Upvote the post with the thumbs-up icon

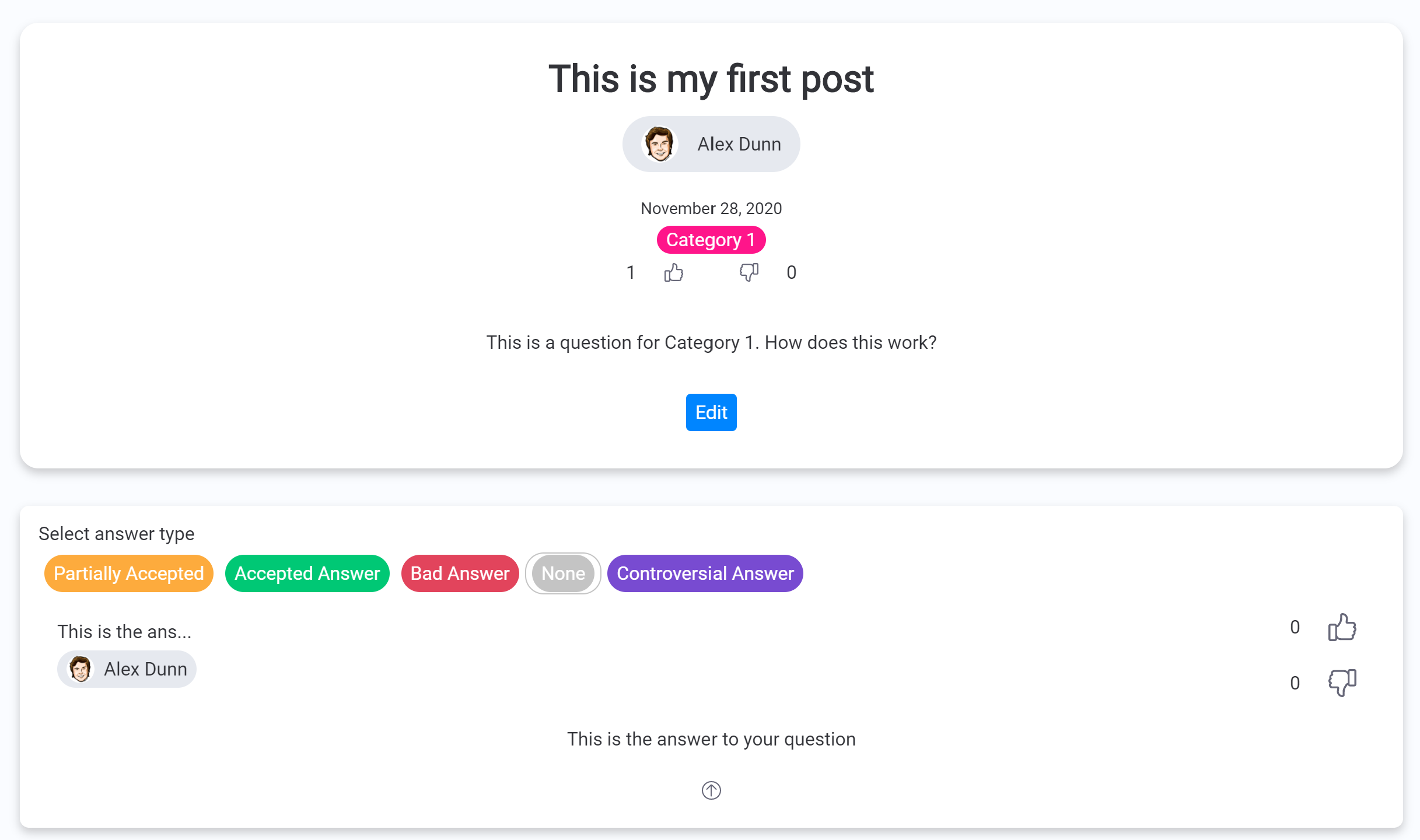tap(673, 272)
